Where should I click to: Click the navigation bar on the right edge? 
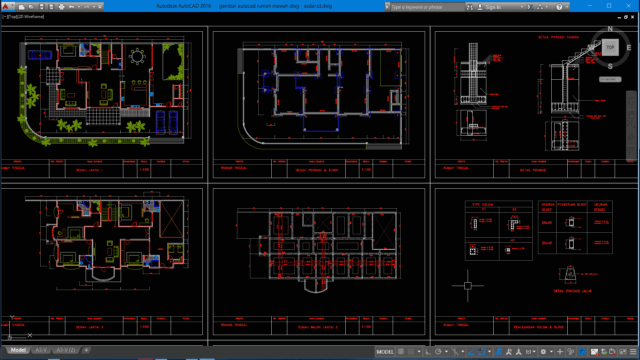tap(631, 125)
